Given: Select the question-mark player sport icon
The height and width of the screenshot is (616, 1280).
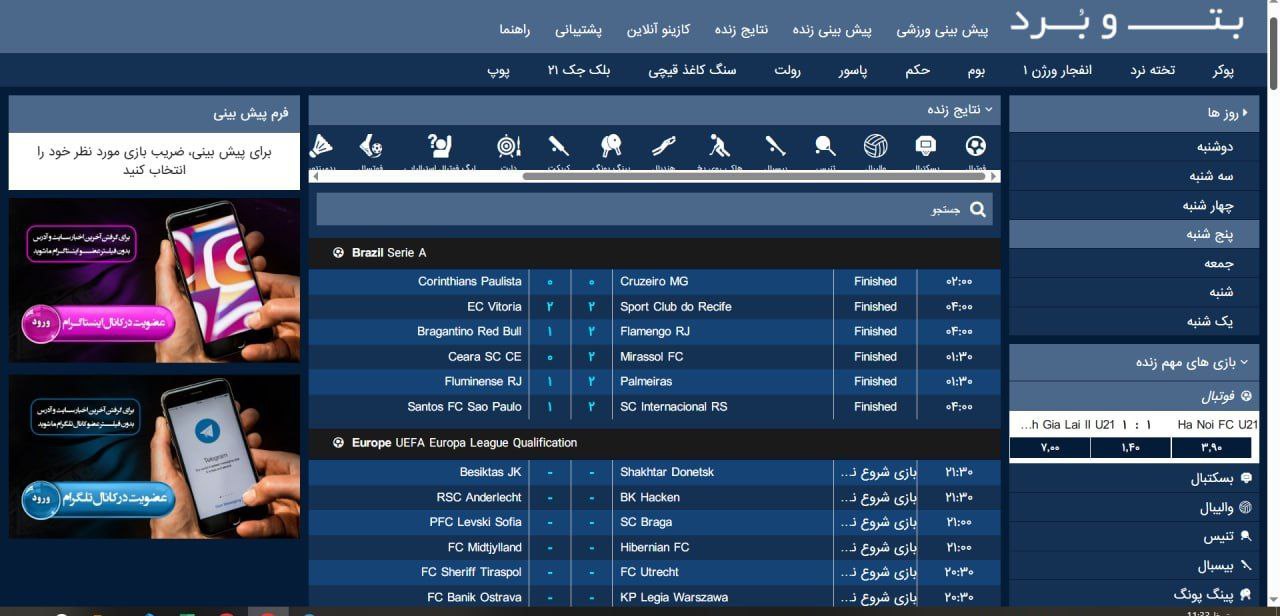Looking at the screenshot, I should coord(439,147).
